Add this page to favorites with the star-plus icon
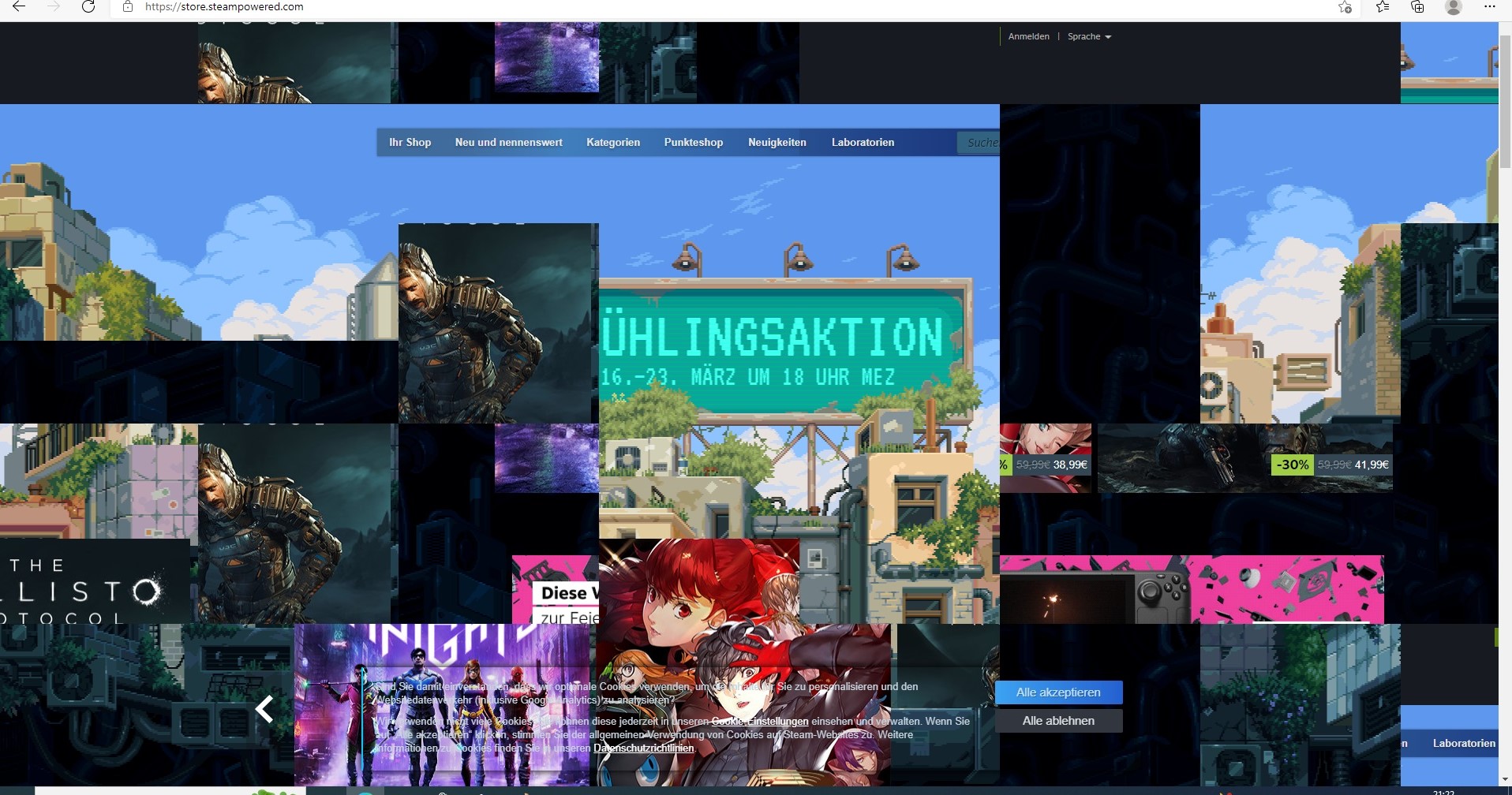Viewport: 1512px width, 795px height. point(1345,6)
